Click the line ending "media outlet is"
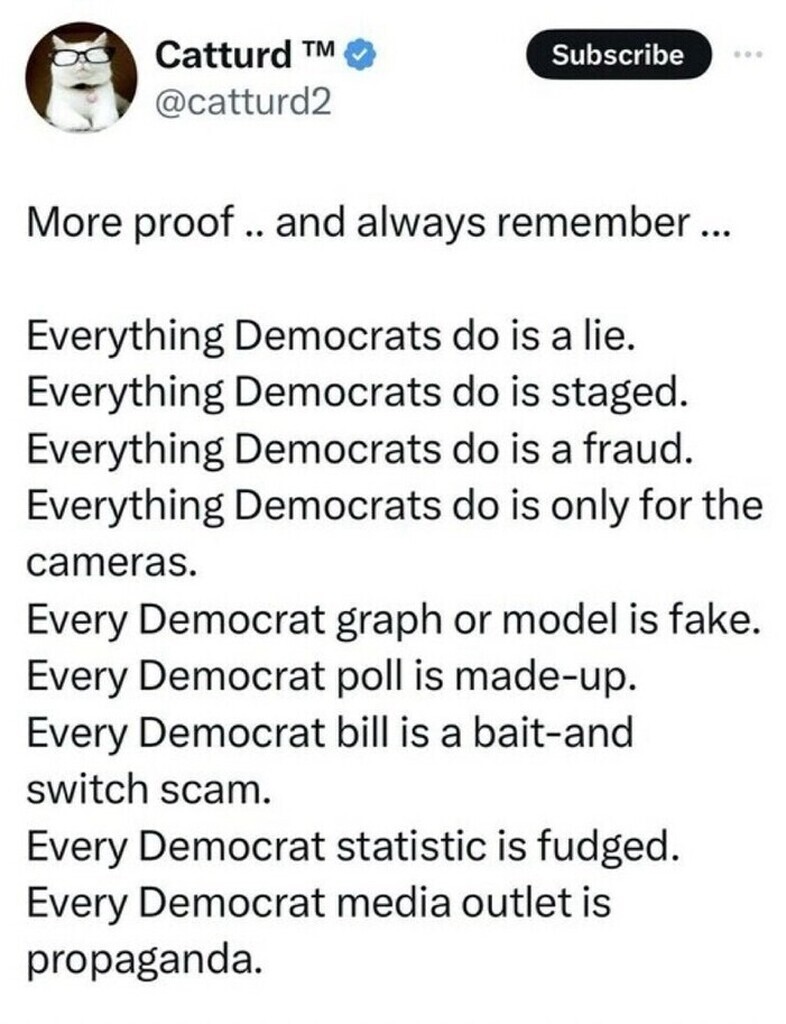 (319, 903)
